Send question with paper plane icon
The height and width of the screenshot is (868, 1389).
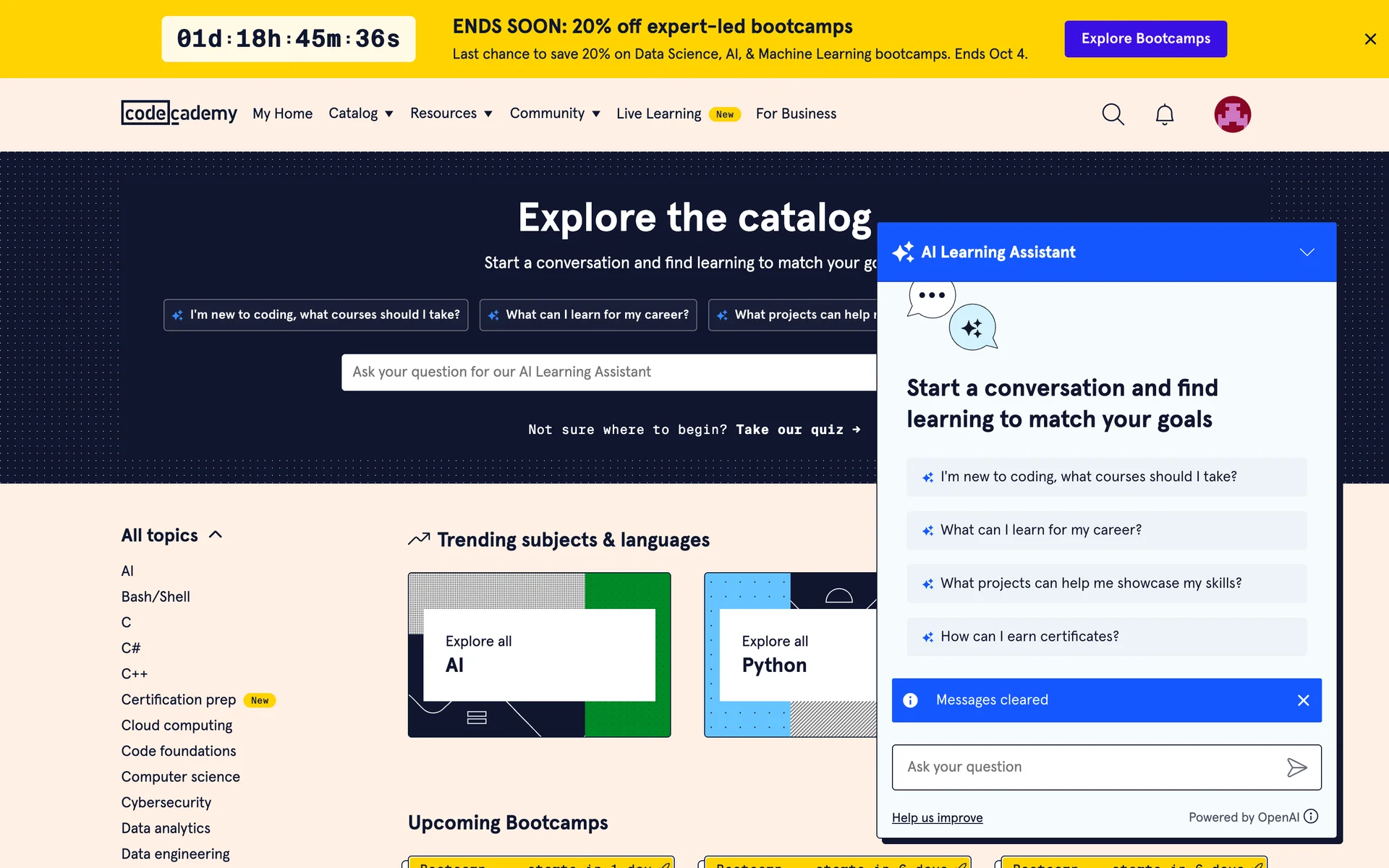tap(1296, 767)
